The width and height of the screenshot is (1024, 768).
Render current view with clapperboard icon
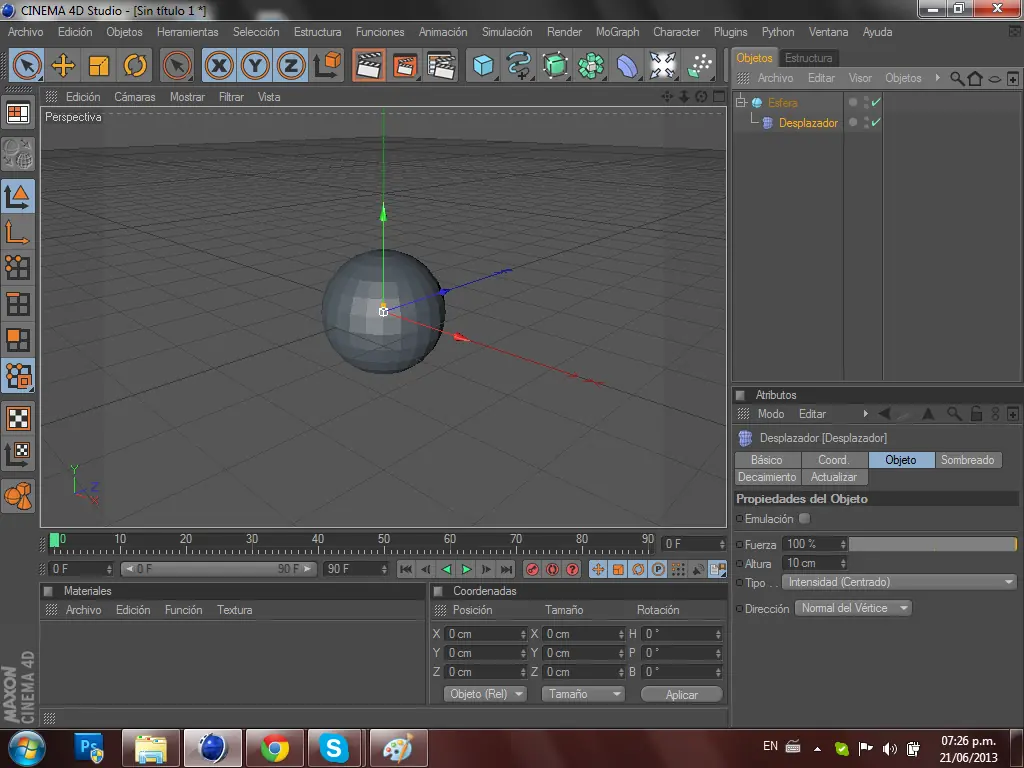point(369,65)
